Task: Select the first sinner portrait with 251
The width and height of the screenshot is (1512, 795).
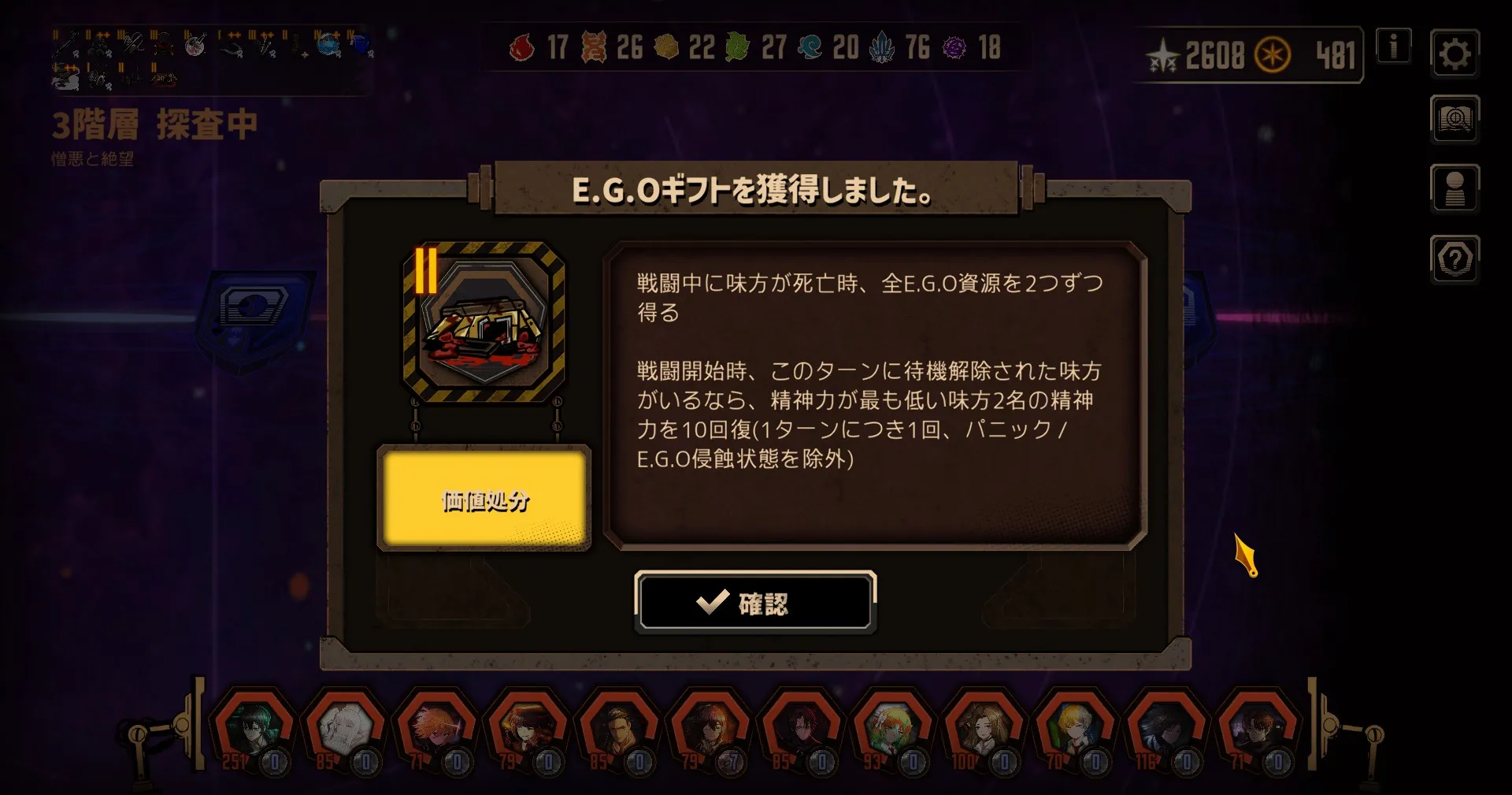Action: [x=254, y=729]
